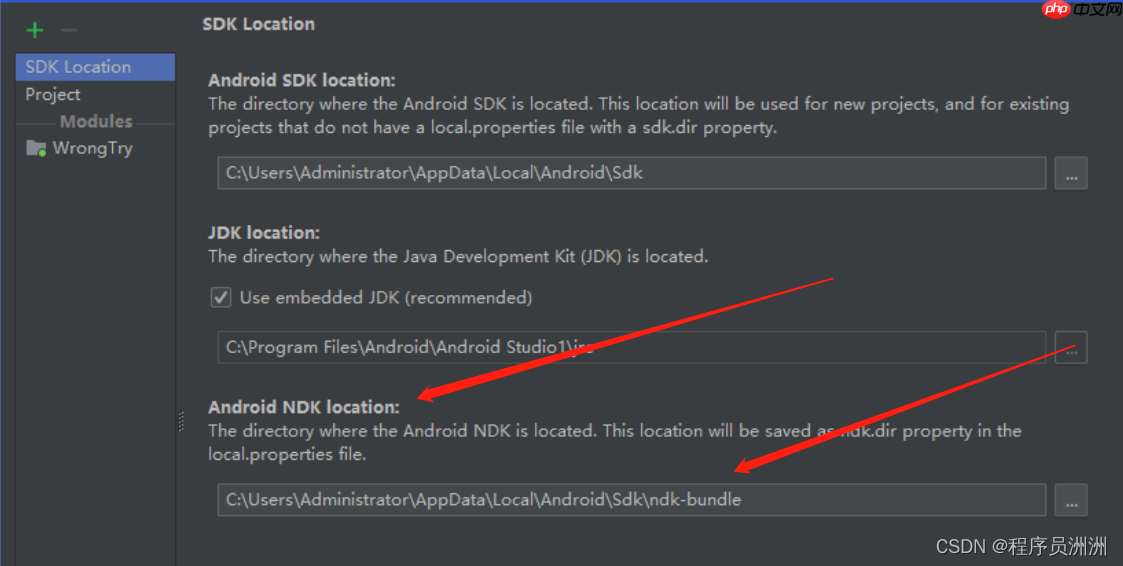Click the 'Android SDK location:' heading
This screenshot has height=566, width=1123.
click(302, 80)
